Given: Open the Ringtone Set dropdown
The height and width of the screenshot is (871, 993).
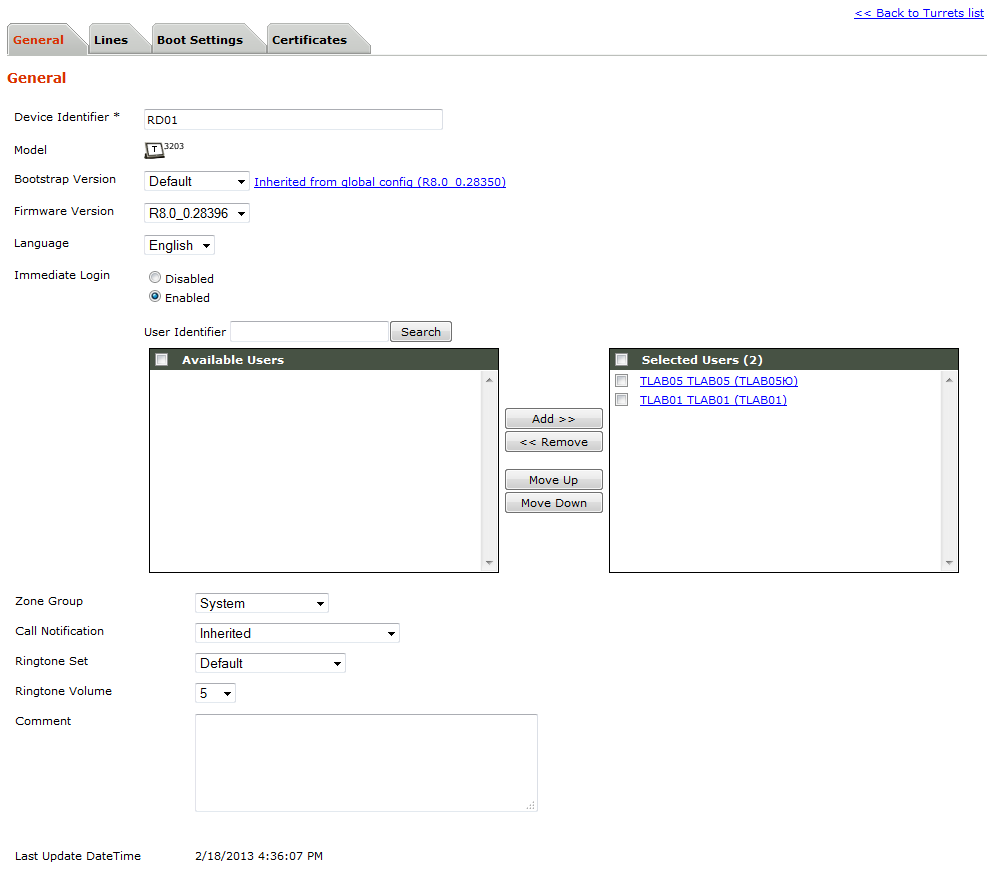Looking at the screenshot, I should click(x=270, y=663).
